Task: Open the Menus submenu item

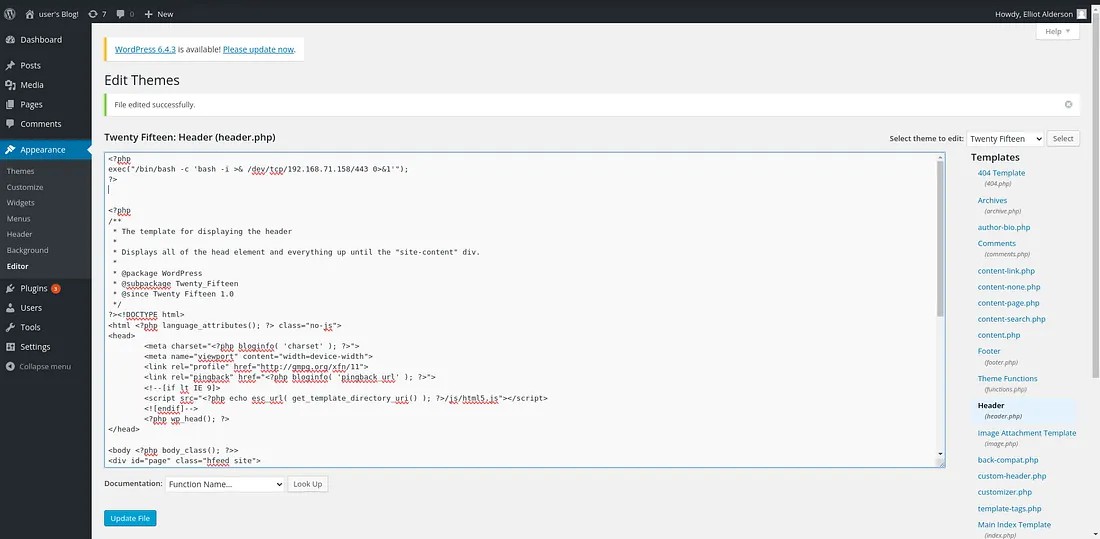Action: pos(19,218)
